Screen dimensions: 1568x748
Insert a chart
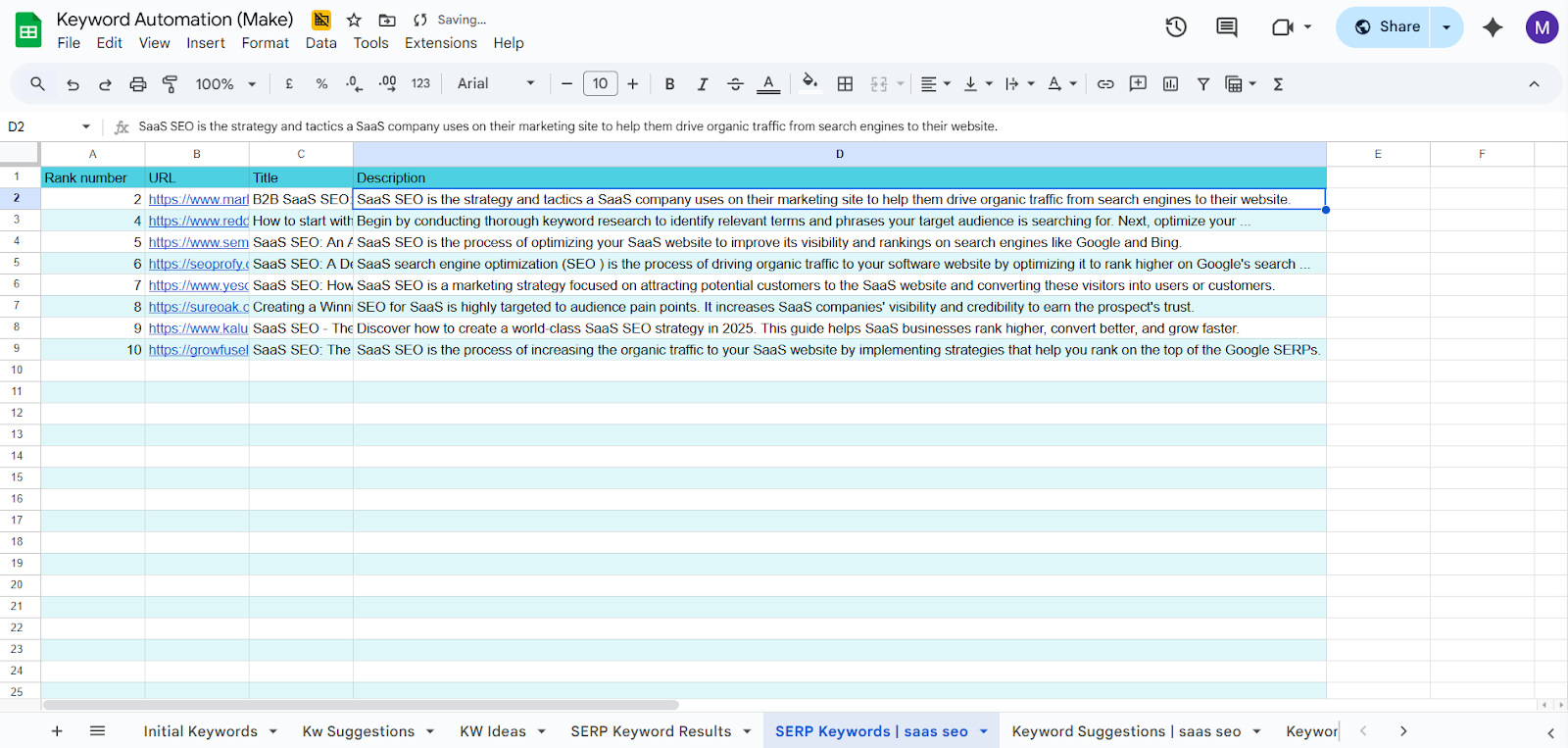click(1170, 84)
